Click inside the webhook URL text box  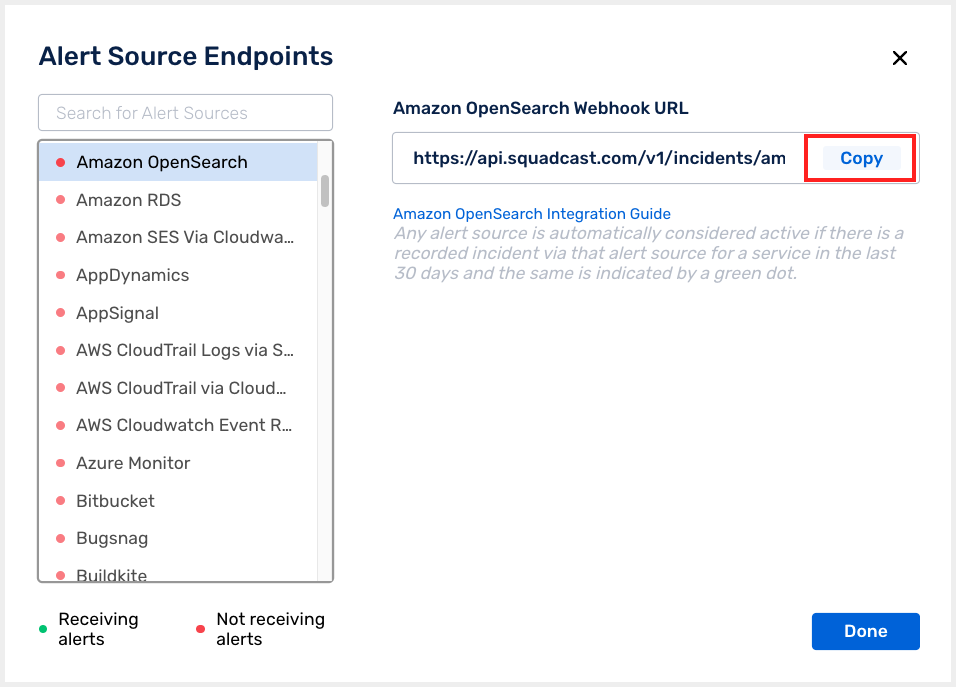(600, 158)
